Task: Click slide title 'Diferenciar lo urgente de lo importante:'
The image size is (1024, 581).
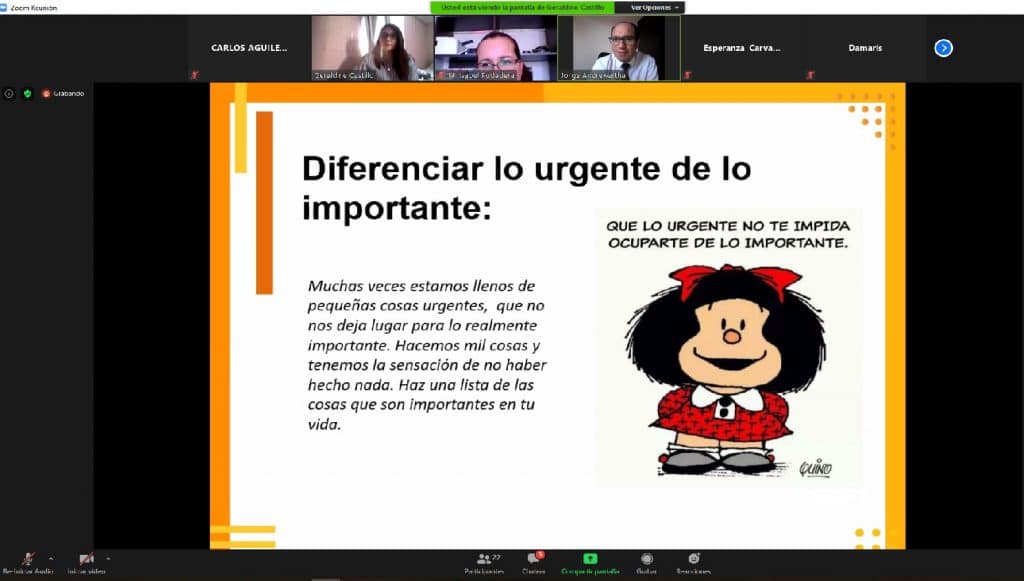Action: click(x=526, y=188)
